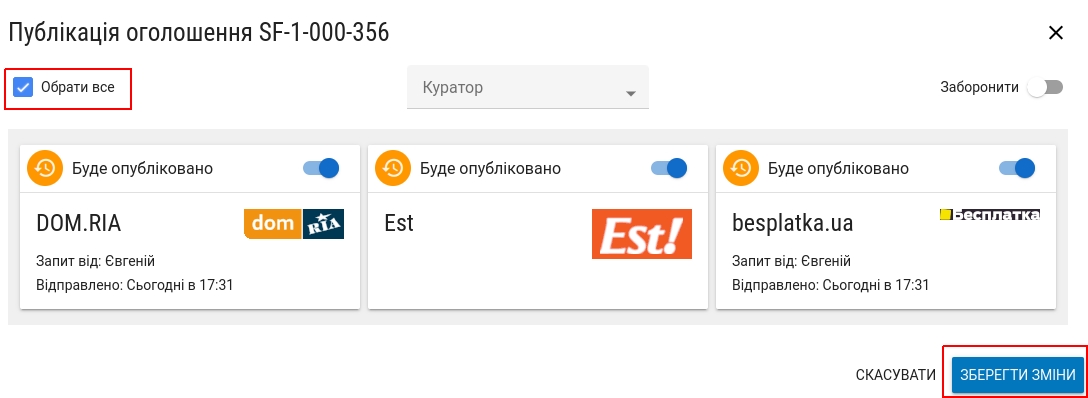
Task: Click the clock status icon on besplatka.ua card
Action: pyautogui.click(x=741, y=168)
